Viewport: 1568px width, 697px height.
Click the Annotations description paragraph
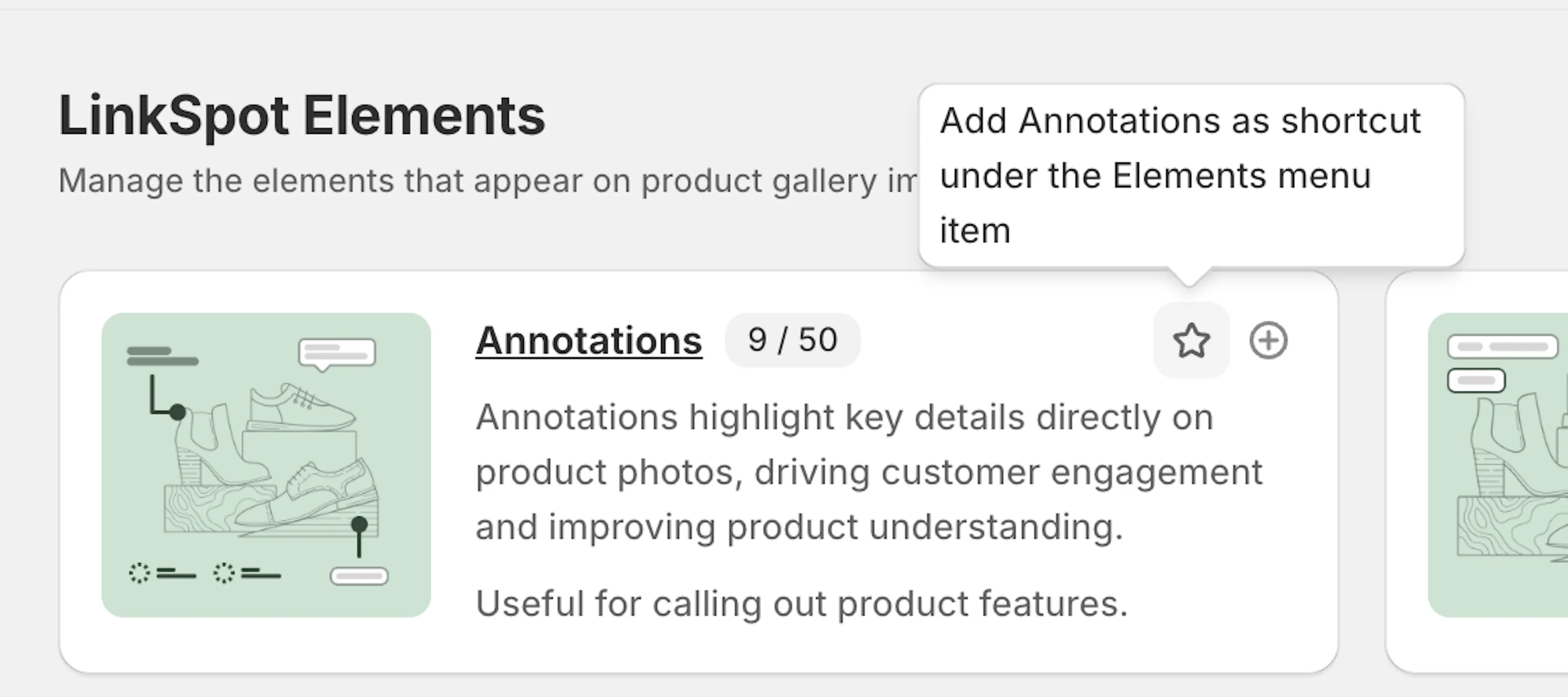tap(869, 472)
